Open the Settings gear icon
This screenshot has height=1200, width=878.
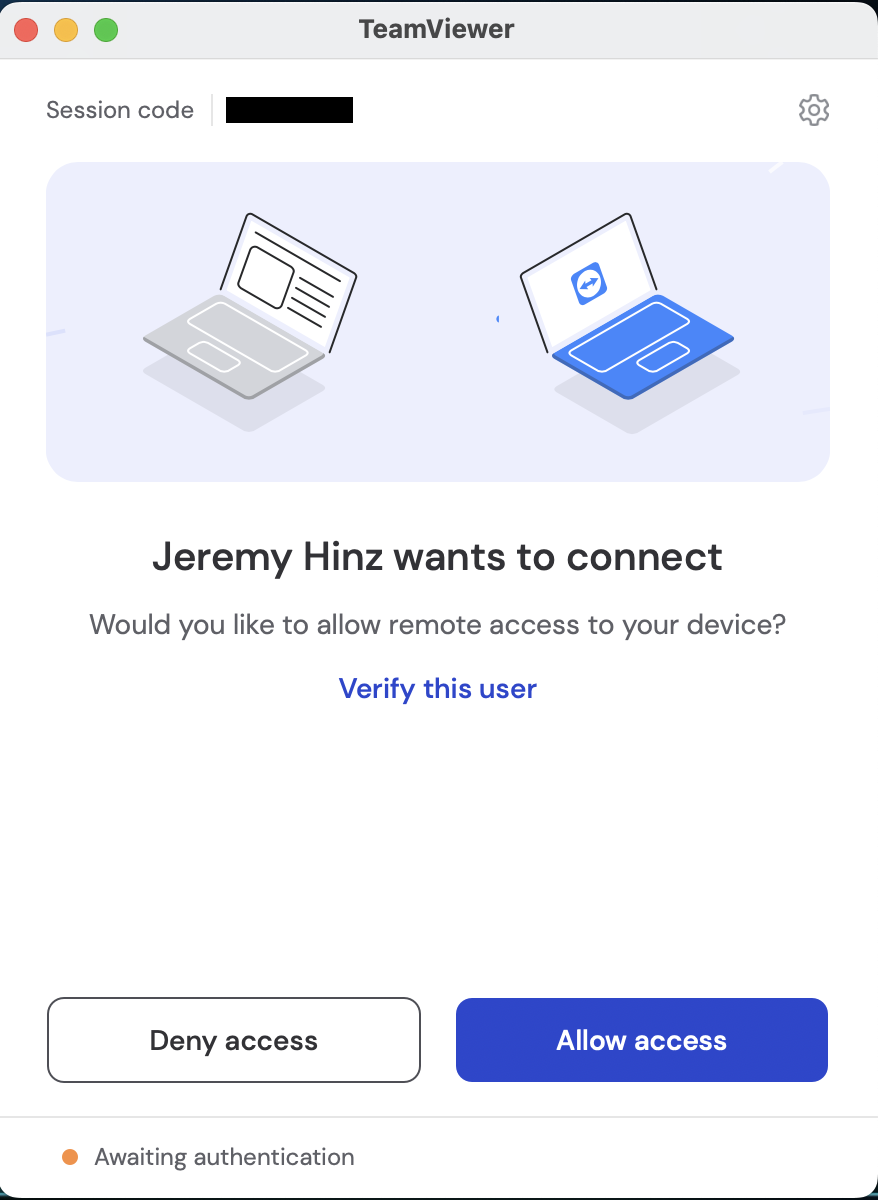(x=813, y=110)
